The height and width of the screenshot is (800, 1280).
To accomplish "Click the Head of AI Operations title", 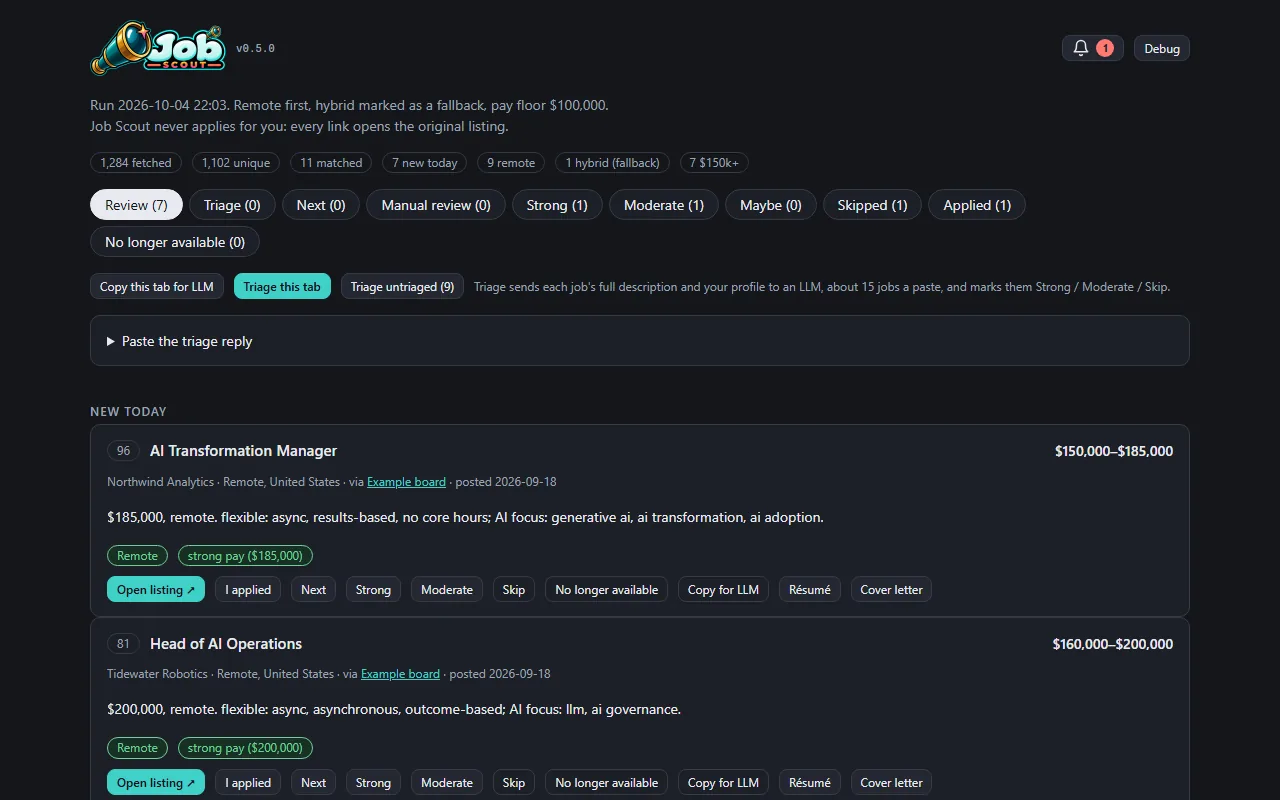I will [x=226, y=644].
